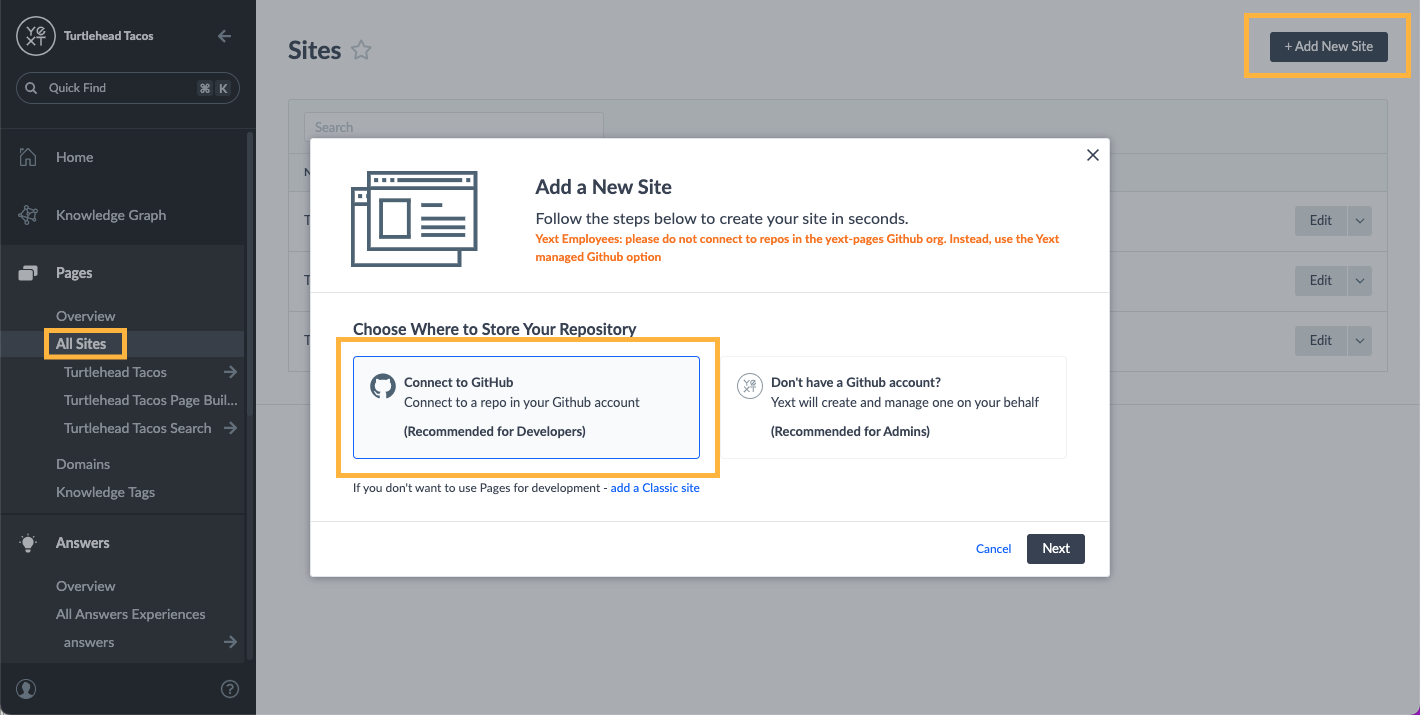Click the Answers lightbulb icon

pyautogui.click(x=28, y=543)
